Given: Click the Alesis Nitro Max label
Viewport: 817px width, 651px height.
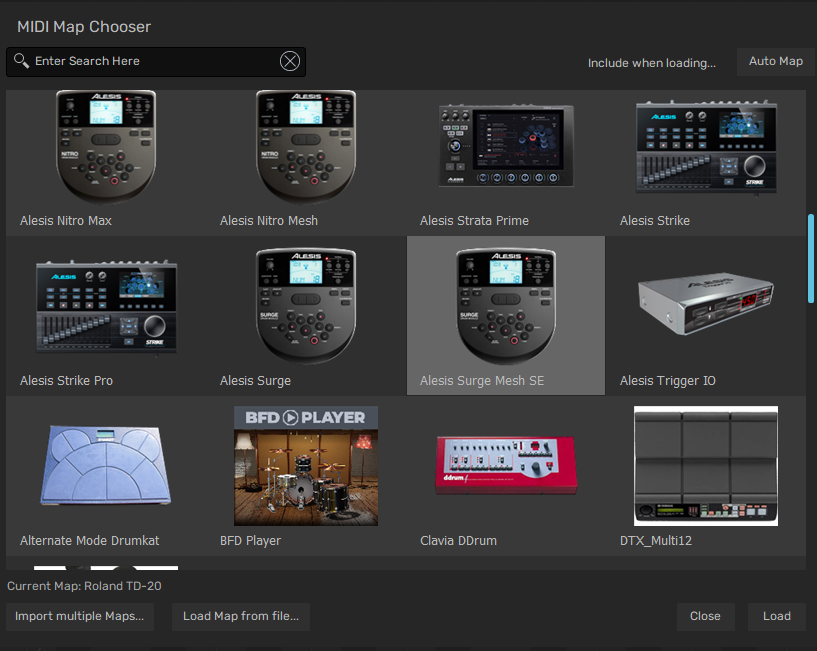Looking at the screenshot, I should (x=66, y=220).
